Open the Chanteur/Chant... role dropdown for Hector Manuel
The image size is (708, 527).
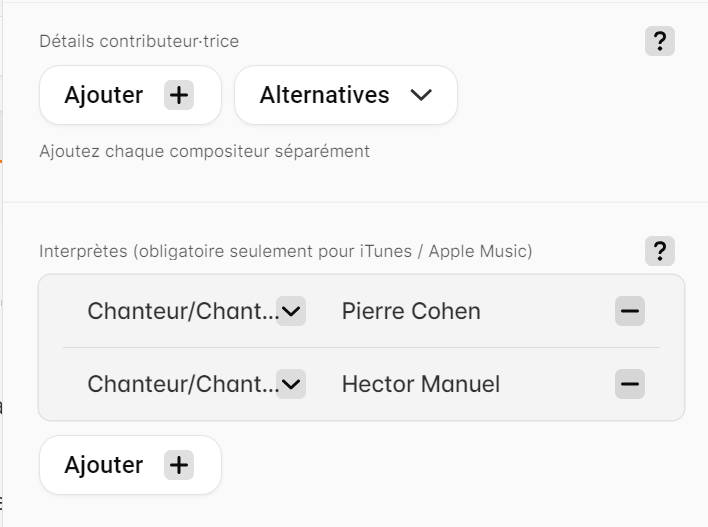[x=196, y=384]
